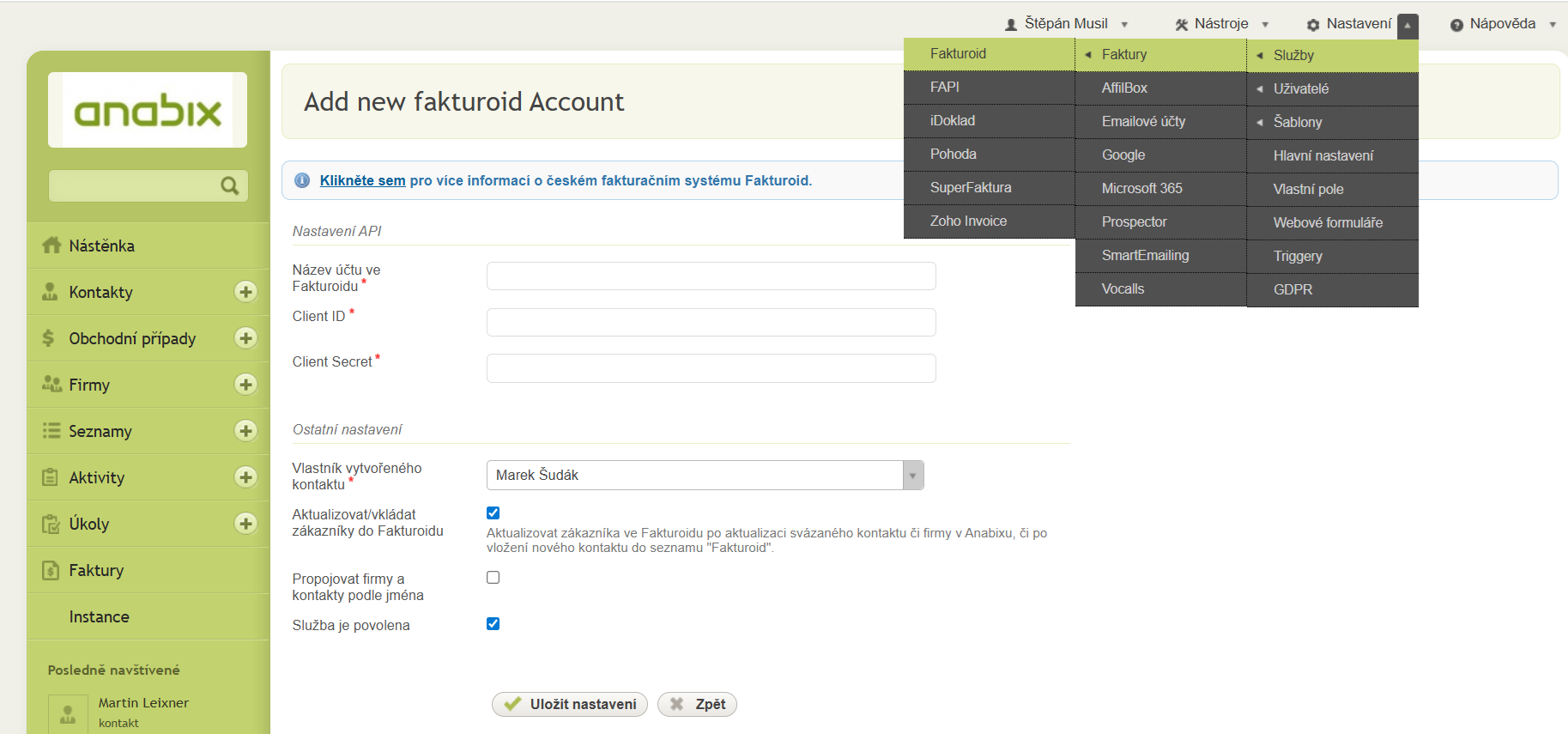The width and height of the screenshot is (1568, 734).
Task: Open the Služby submenu item
Action: tap(1333, 55)
